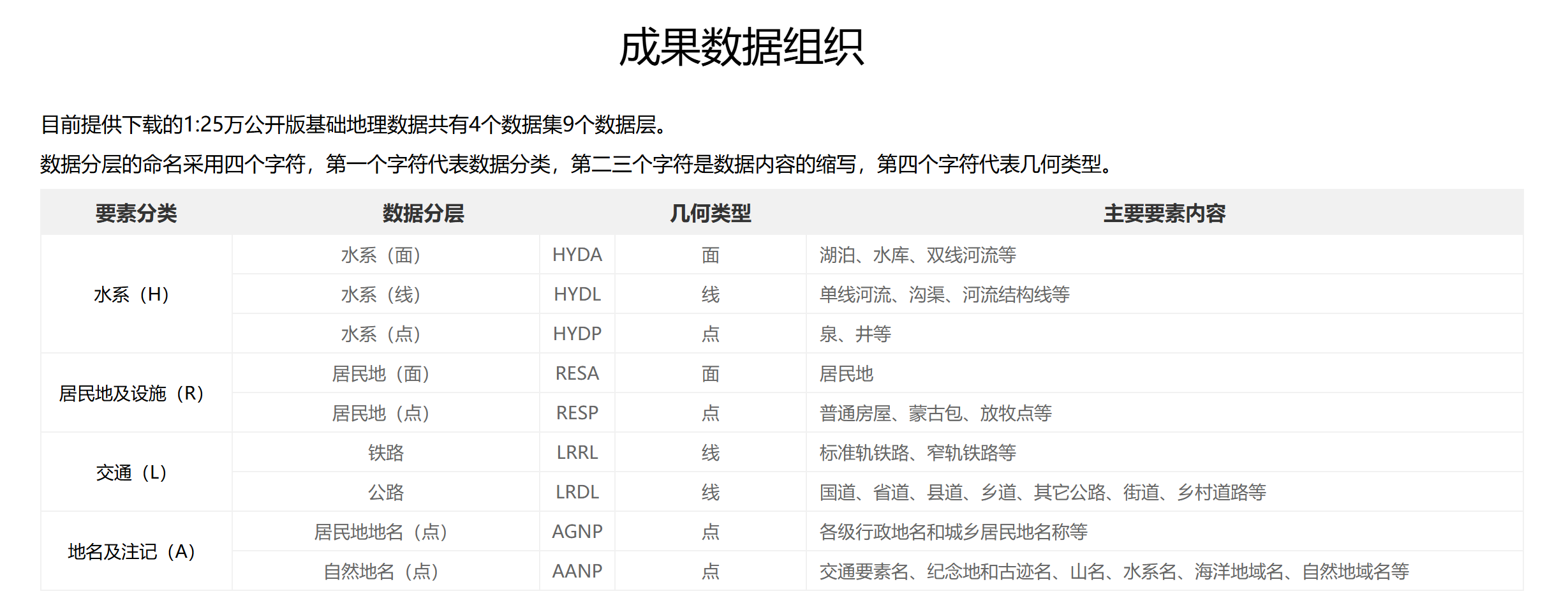Select the HYDL code cell
Screen dimensions: 1568x612
[577, 294]
